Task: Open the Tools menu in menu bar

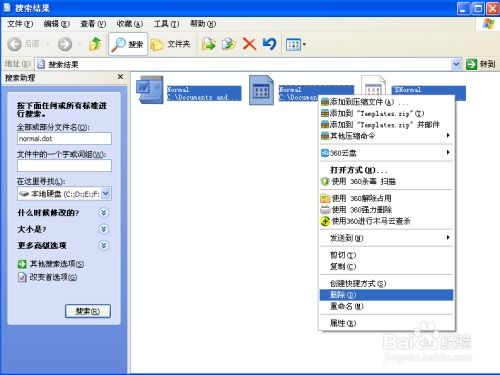Action: point(166,24)
